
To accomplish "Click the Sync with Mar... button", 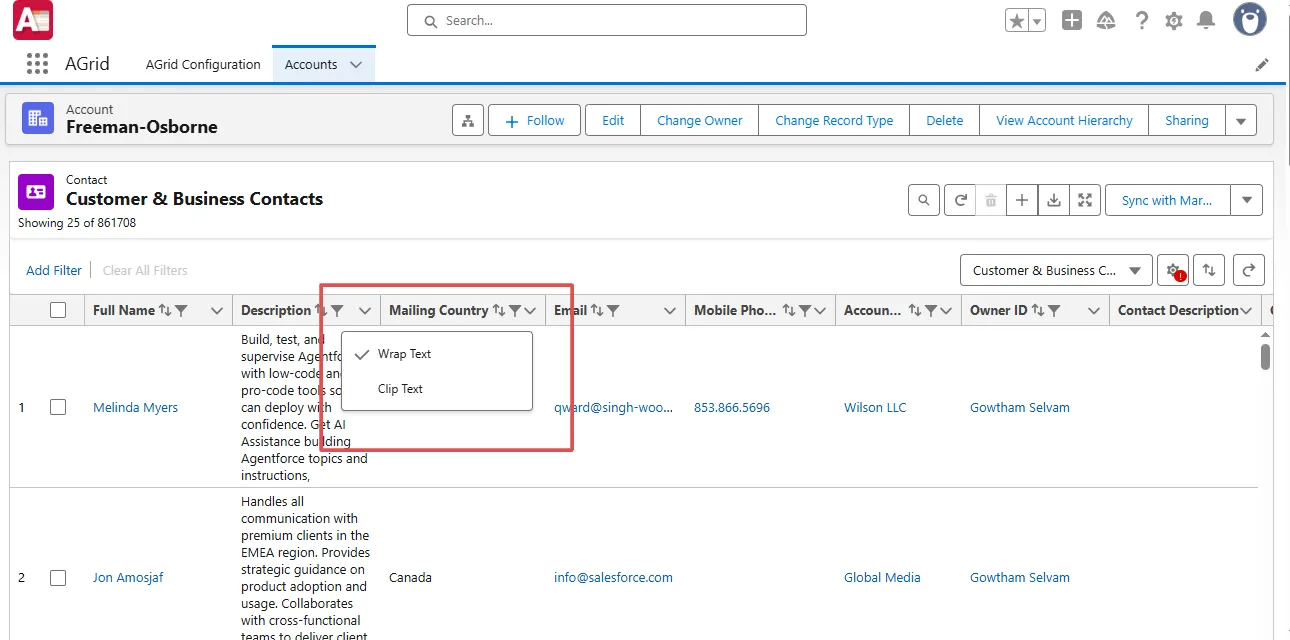I will point(1167,200).
